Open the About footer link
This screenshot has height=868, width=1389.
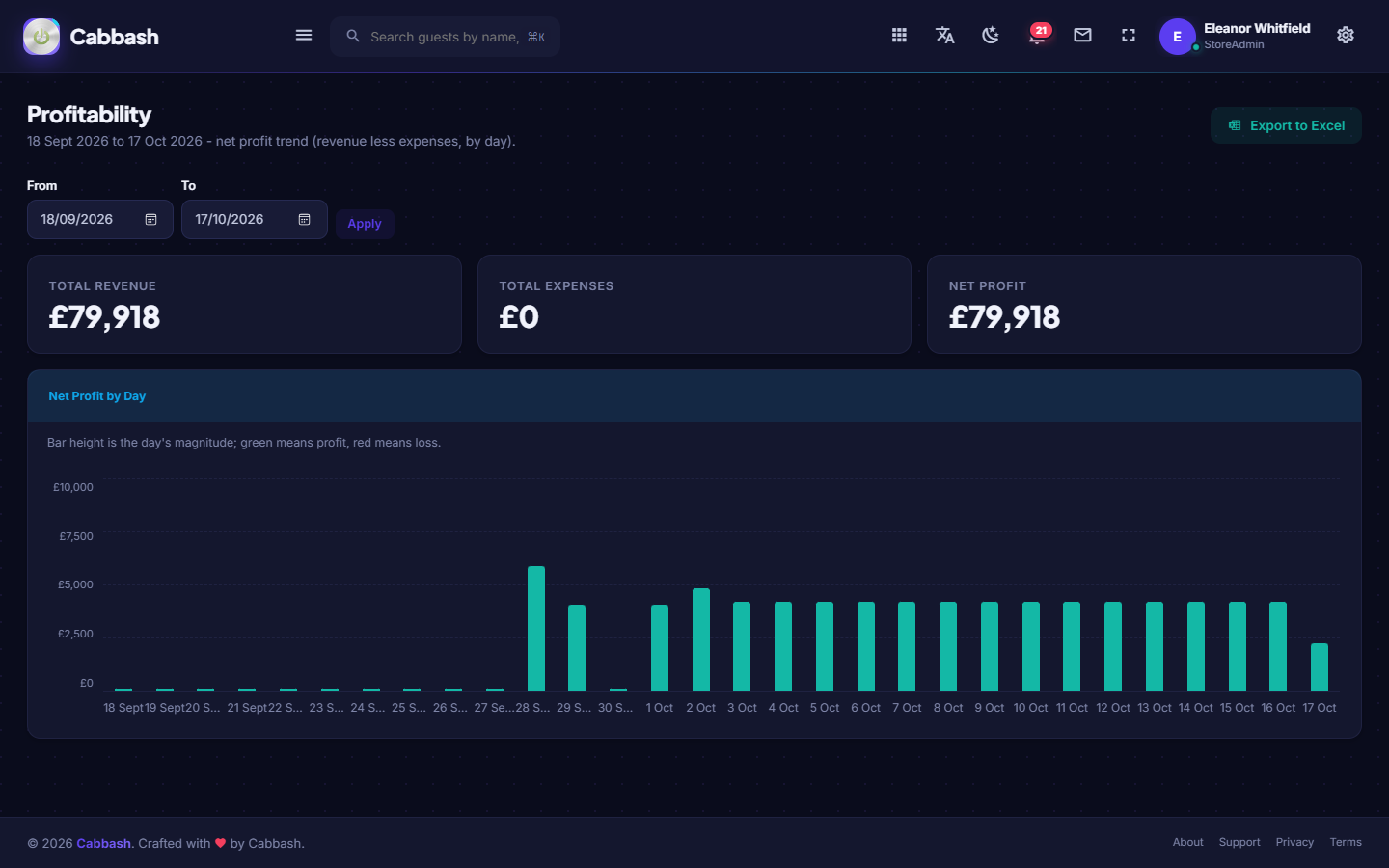pos(1187,842)
